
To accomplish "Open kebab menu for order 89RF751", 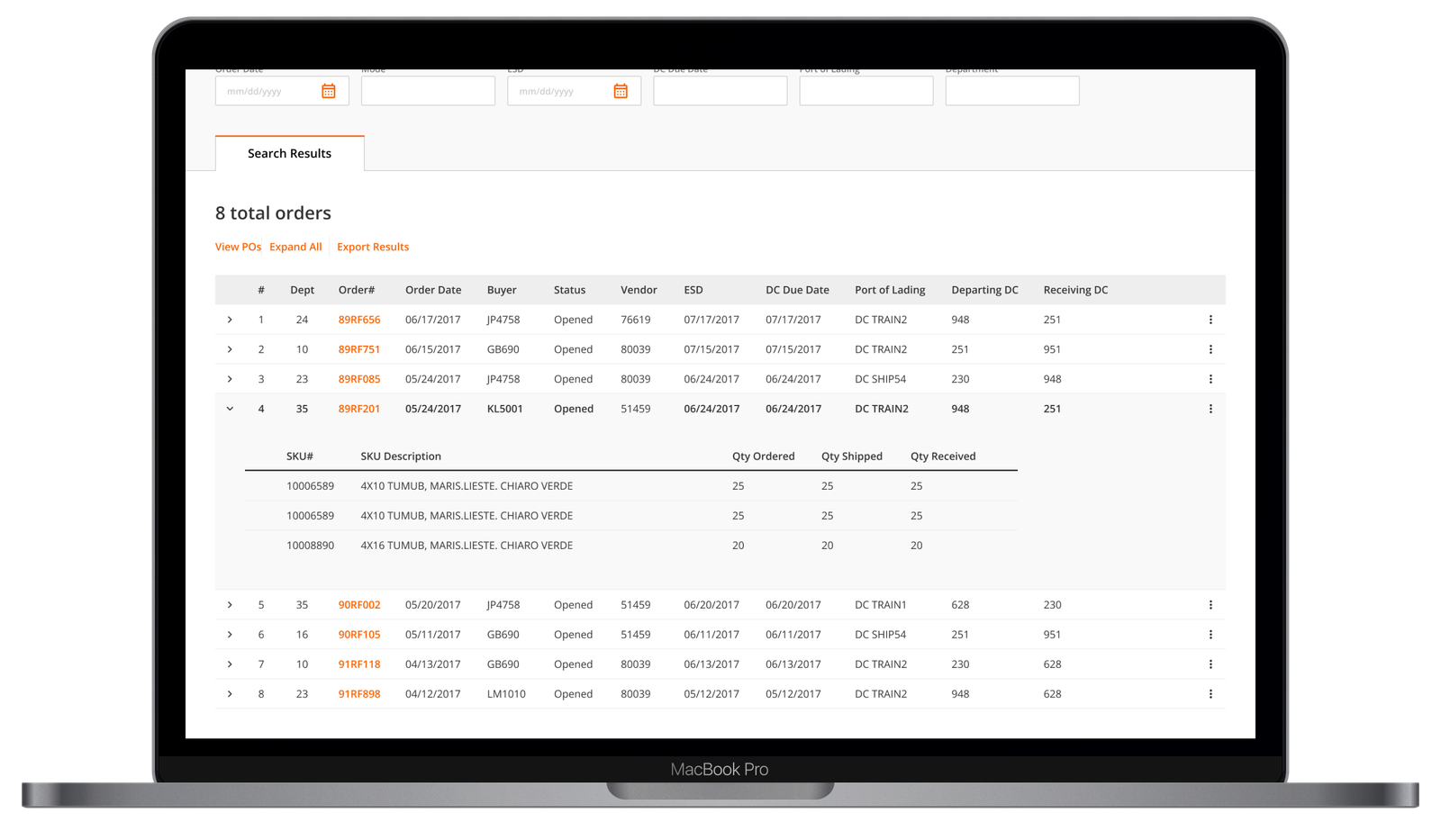I will pyautogui.click(x=1210, y=349).
